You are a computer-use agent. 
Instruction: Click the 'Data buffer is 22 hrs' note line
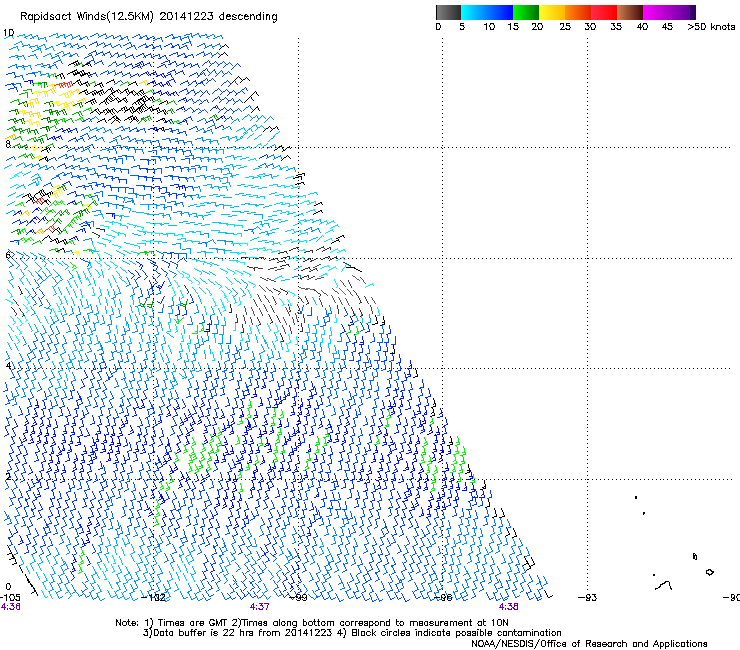click(x=352, y=633)
